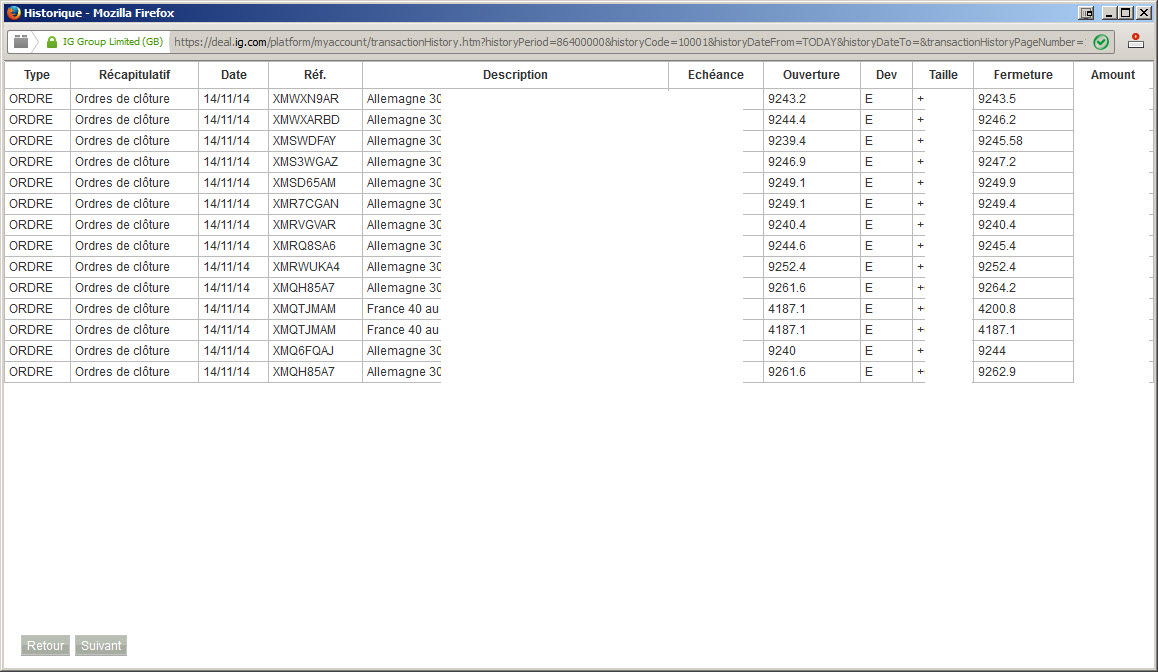The height and width of the screenshot is (672, 1158).
Task: Select reference XMRVGVAR
Action: click(x=304, y=224)
